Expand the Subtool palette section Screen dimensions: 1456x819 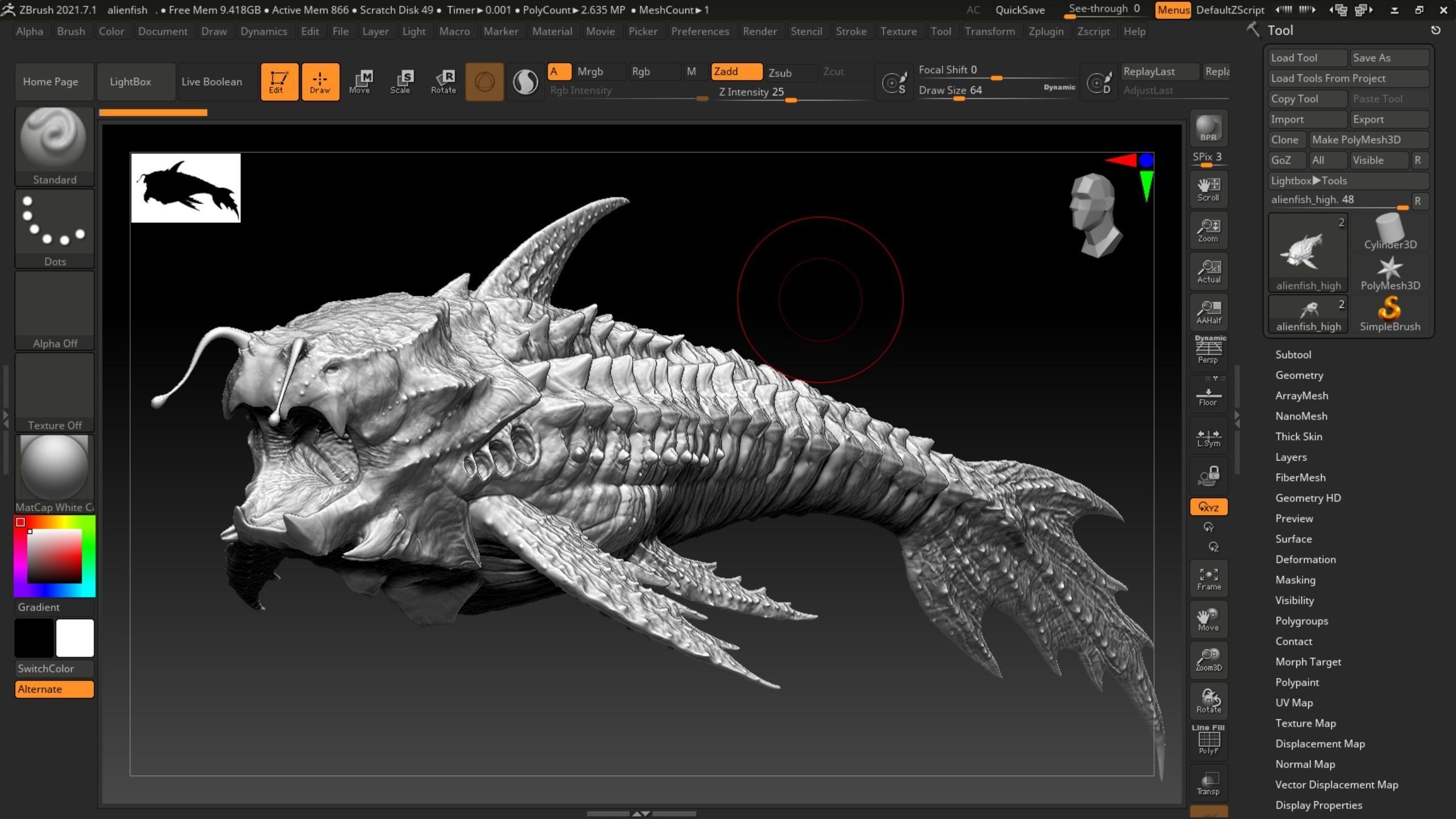(1293, 354)
